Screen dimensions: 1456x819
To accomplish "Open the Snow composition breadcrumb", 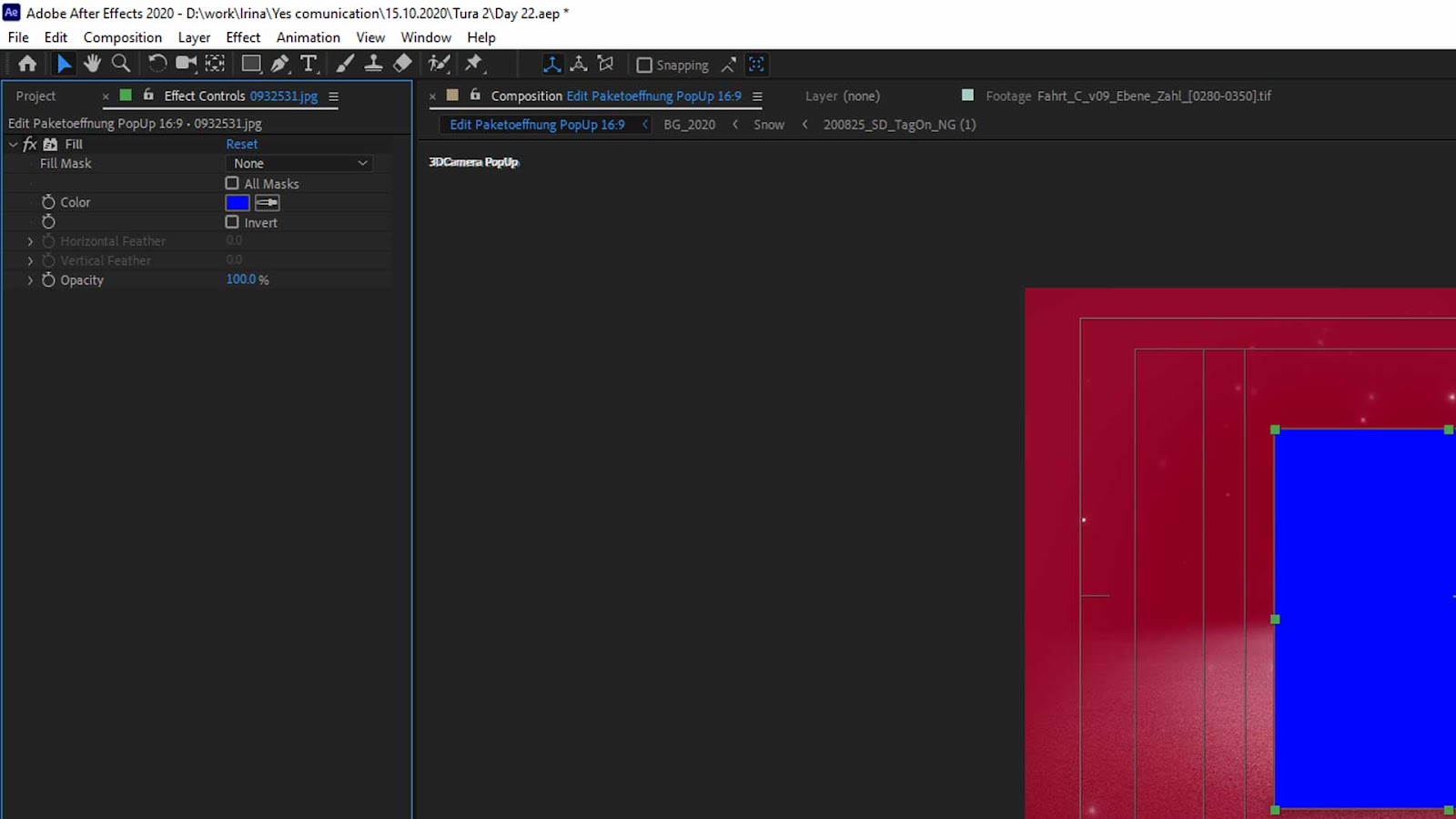I will 769,125.
